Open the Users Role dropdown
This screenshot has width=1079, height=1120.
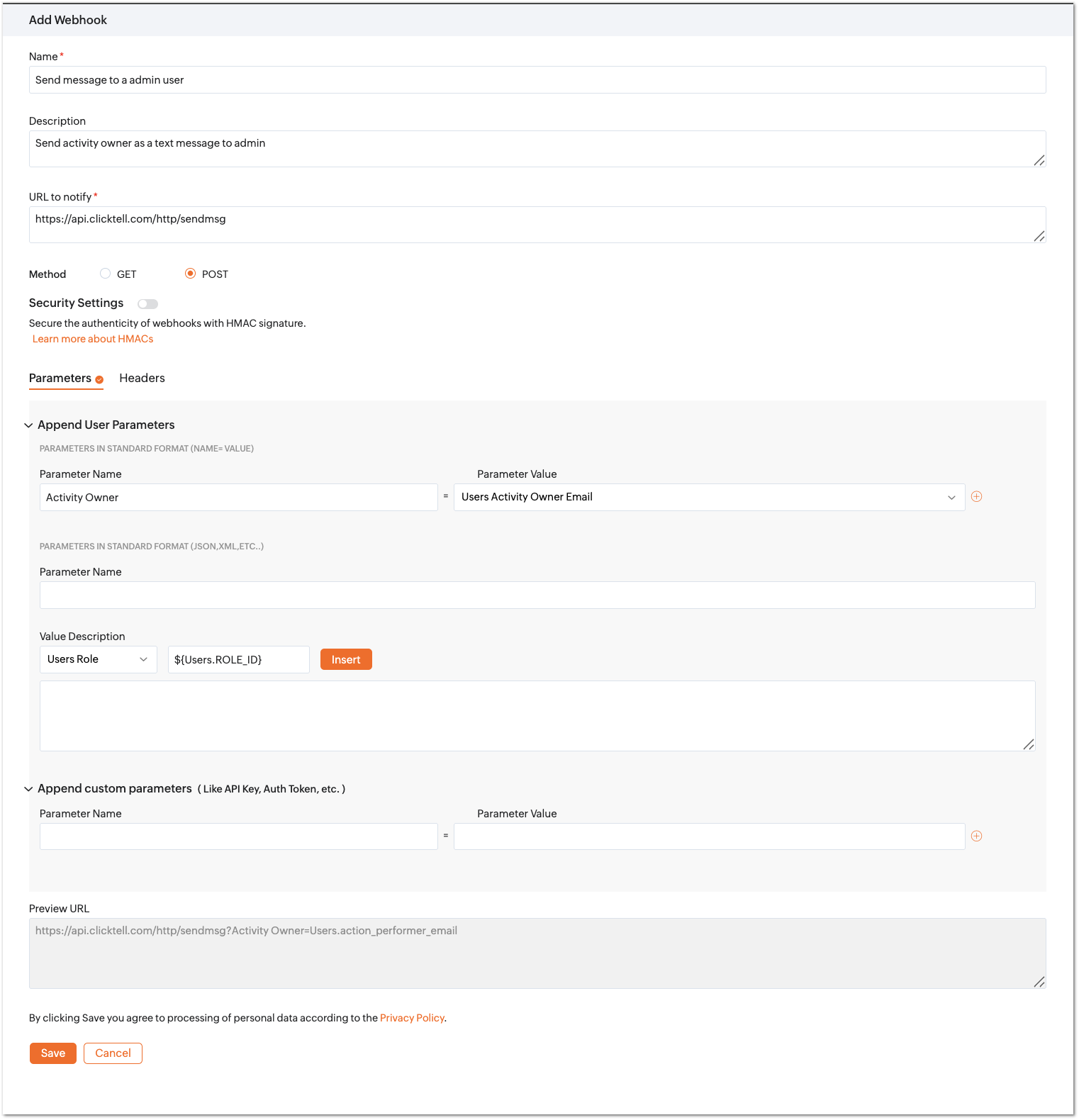99,660
